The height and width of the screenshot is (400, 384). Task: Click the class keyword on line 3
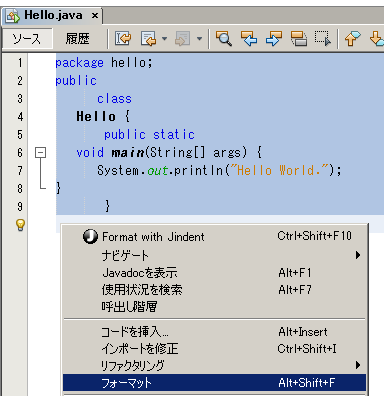pyautogui.click(x=114, y=99)
